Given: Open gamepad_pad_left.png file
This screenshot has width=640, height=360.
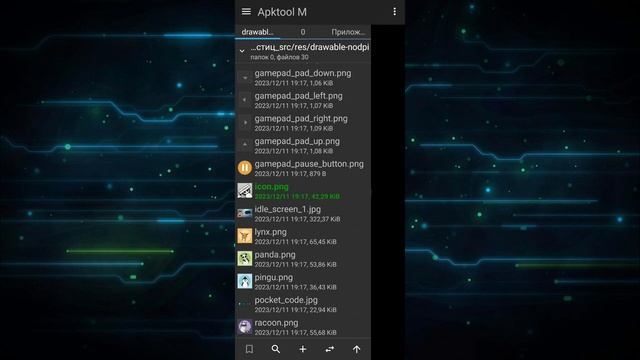Looking at the screenshot, I should pyautogui.click(x=303, y=100).
